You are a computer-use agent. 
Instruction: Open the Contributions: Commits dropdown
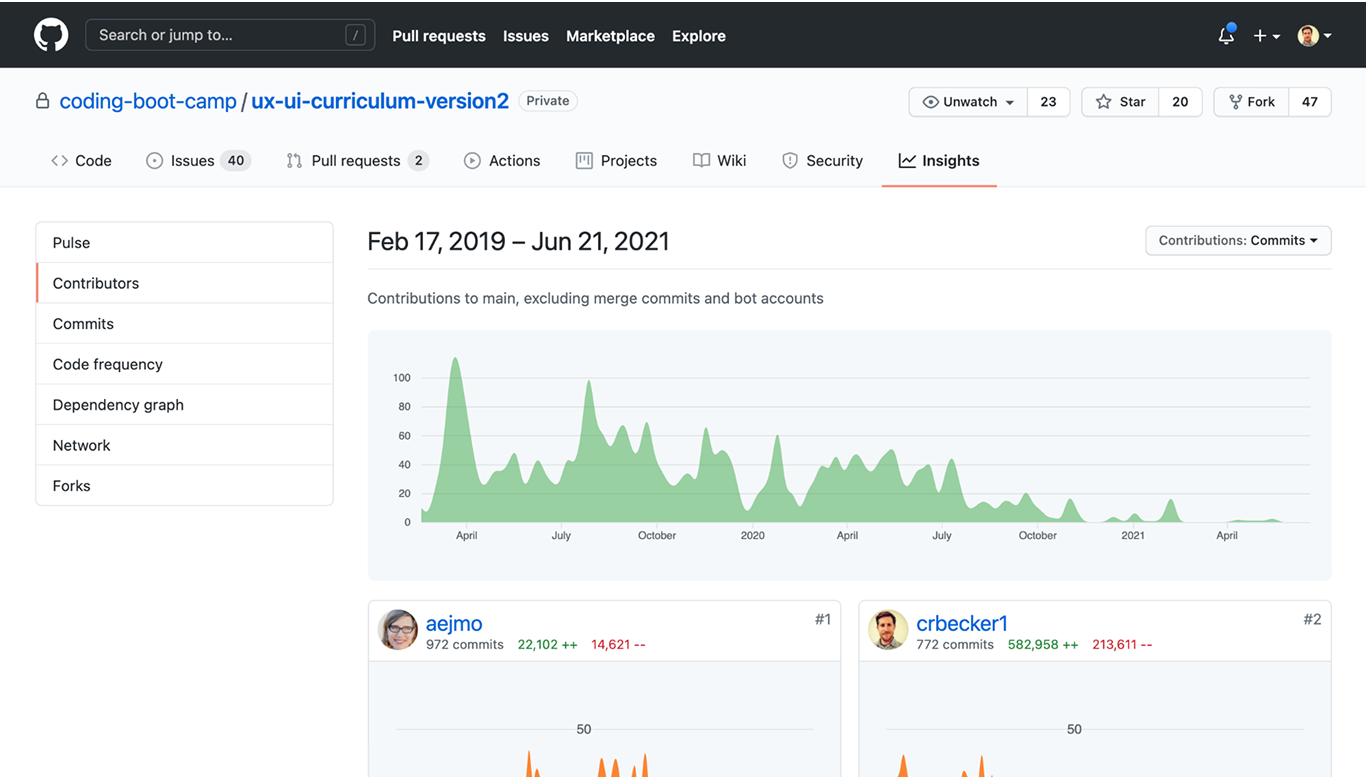1238,241
